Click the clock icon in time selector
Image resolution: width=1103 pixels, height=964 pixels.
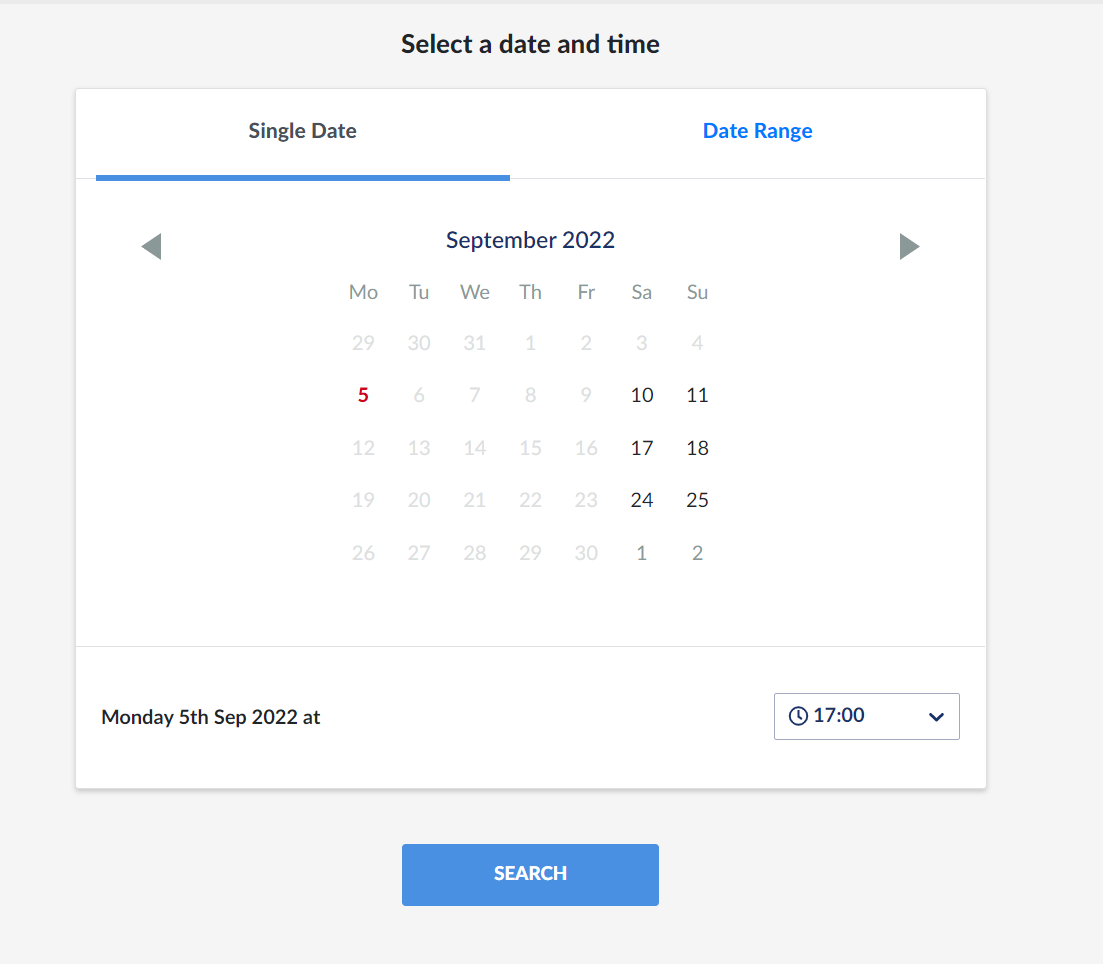coord(798,716)
